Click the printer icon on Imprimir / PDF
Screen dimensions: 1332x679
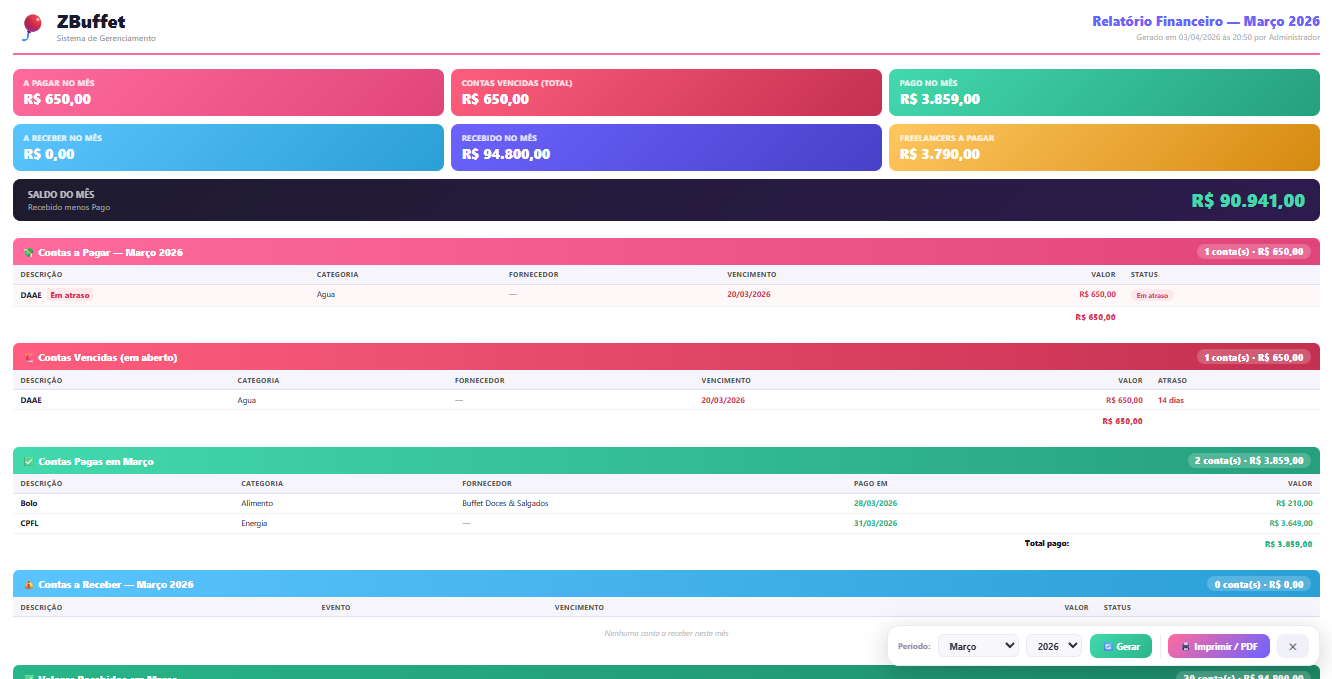(x=1186, y=647)
